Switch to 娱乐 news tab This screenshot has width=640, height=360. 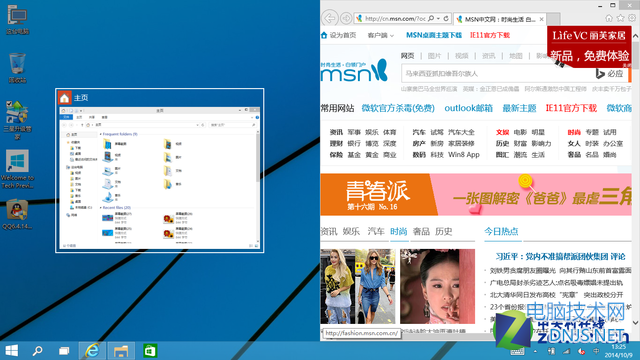tap(351, 231)
